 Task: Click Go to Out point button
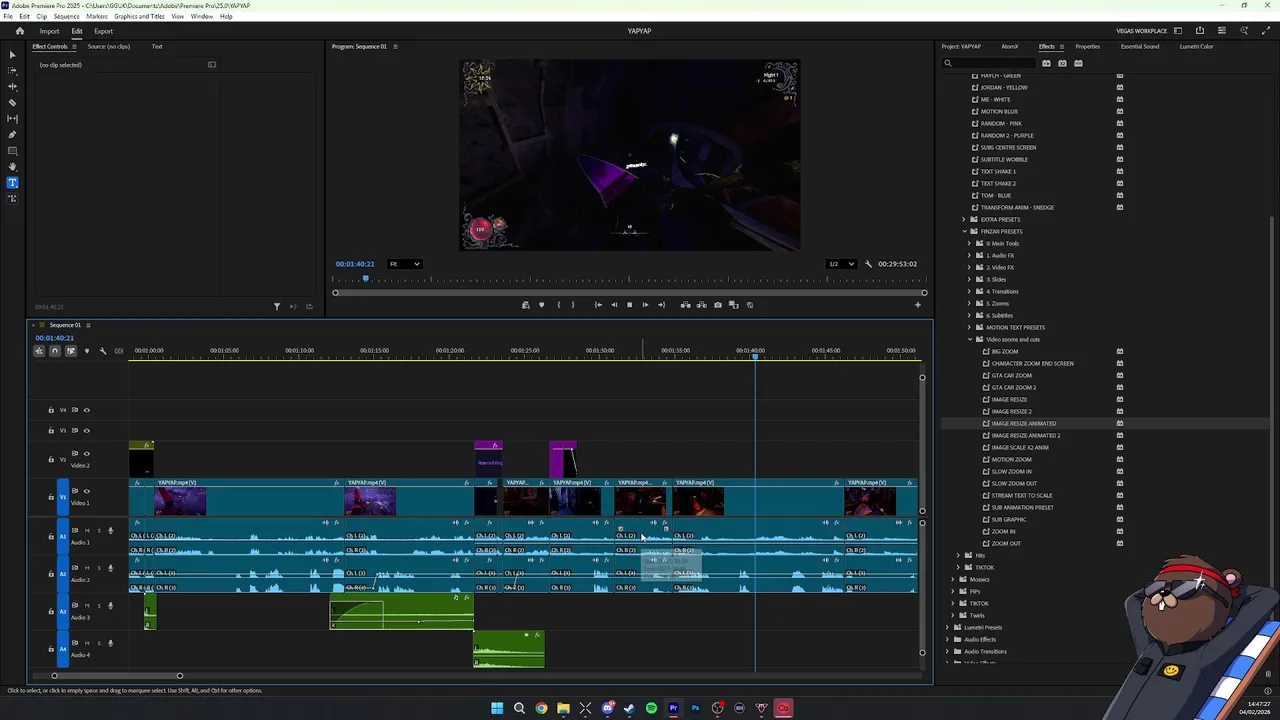(661, 305)
